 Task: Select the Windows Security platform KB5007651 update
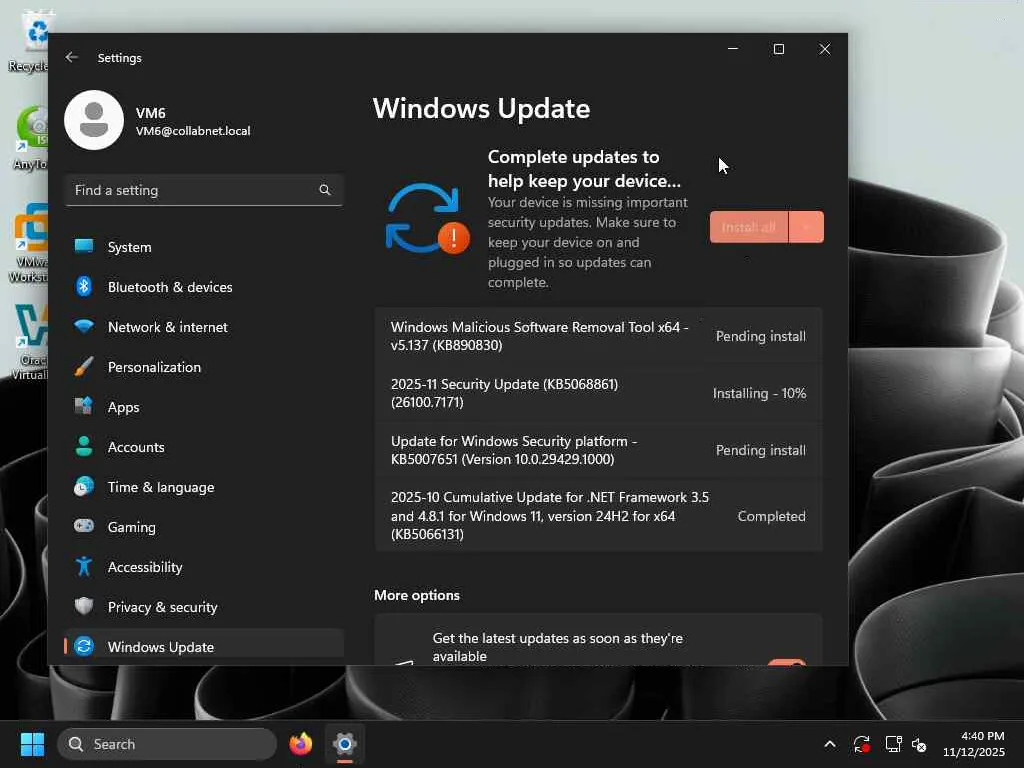coord(598,450)
